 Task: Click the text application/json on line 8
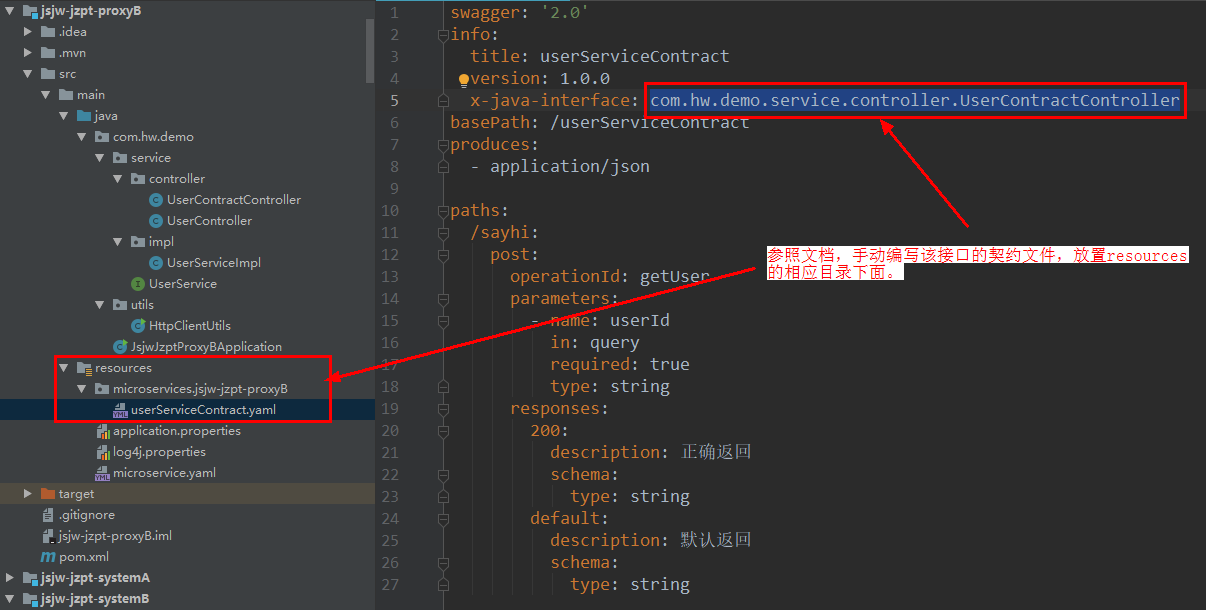pos(570,166)
